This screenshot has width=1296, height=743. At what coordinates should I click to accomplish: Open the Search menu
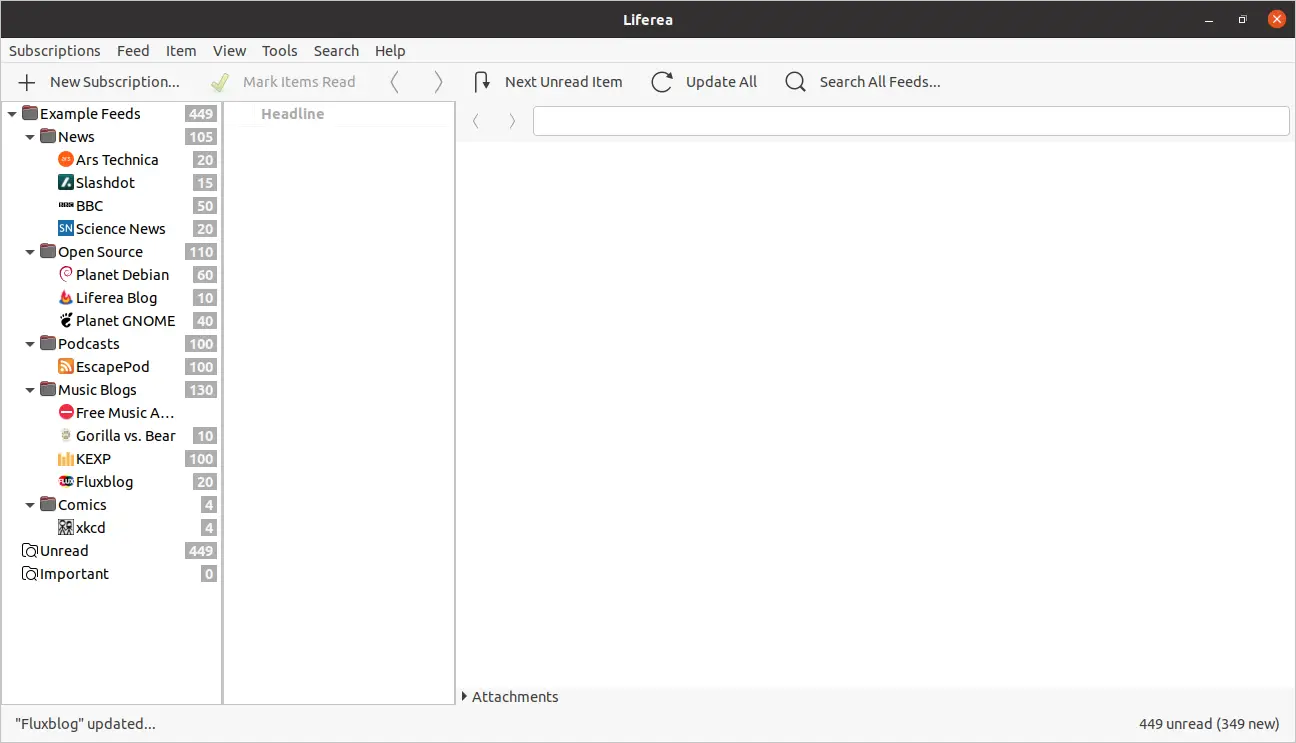click(336, 51)
